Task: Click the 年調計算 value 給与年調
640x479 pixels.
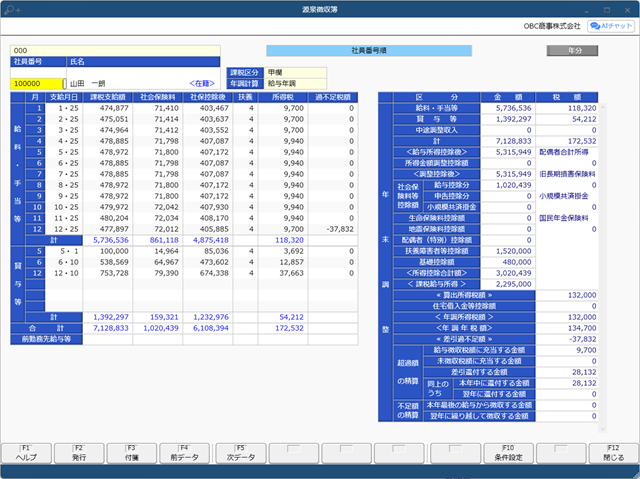Action: [x=295, y=84]
